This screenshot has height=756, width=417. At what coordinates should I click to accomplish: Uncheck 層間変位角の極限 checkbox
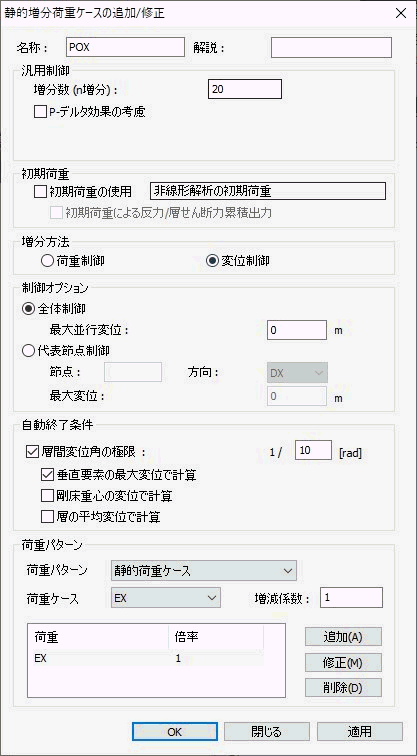(x=29, y=452)
